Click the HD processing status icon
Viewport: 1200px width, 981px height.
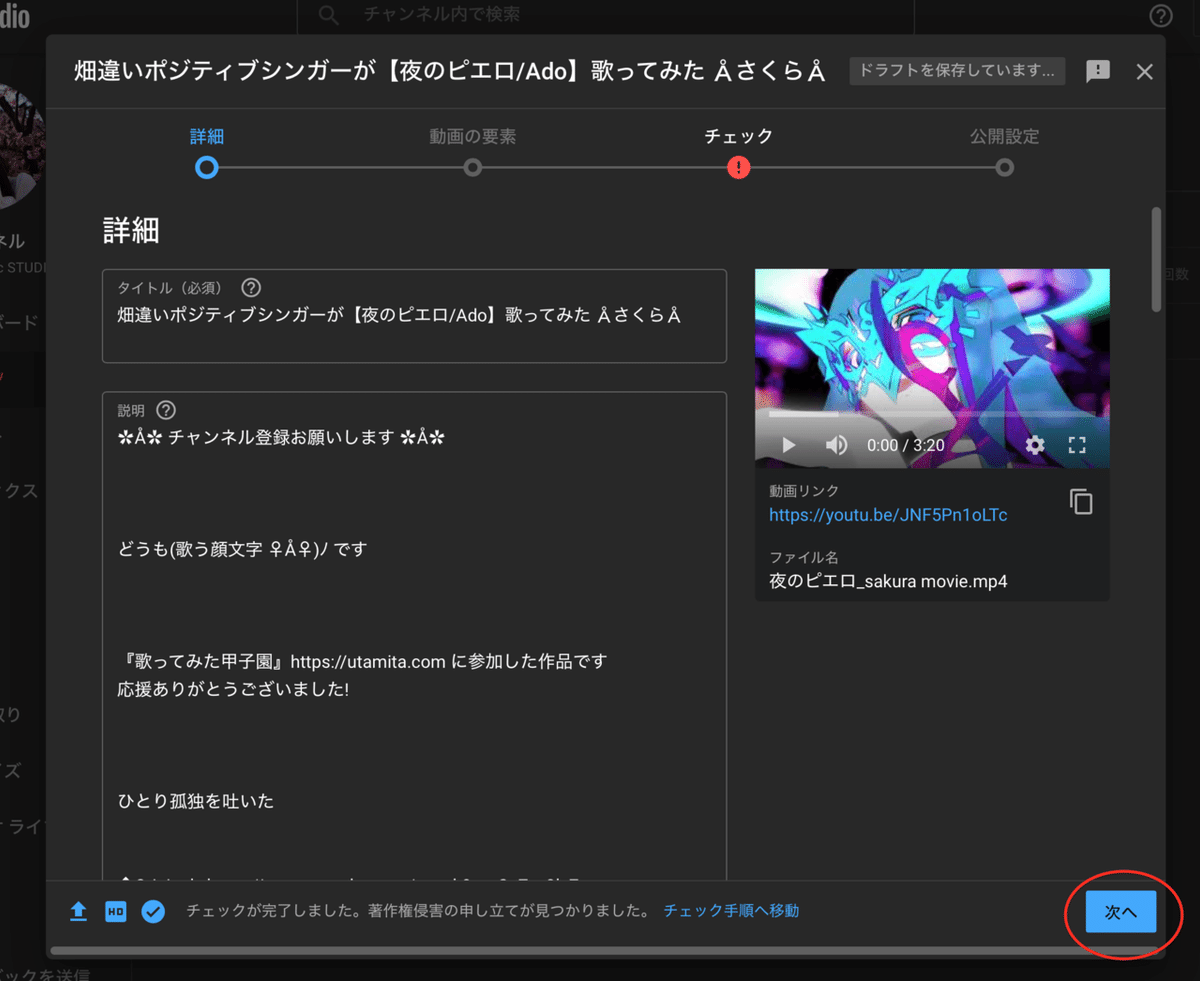pos(115,911)
